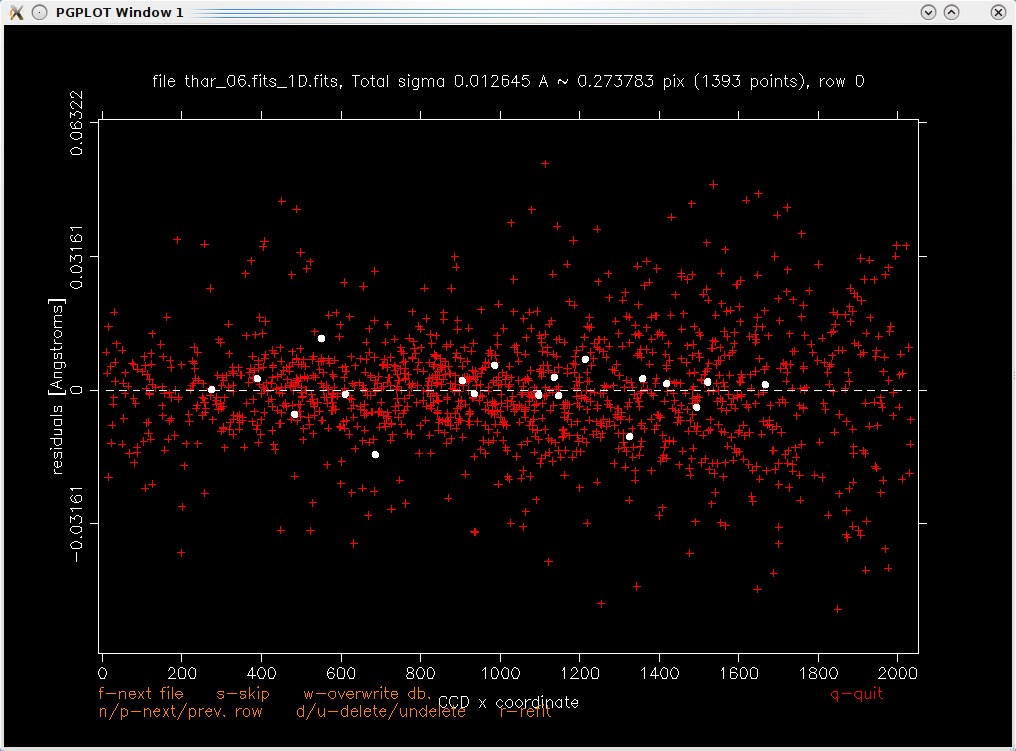Image resolution: width=1016 pixels, height=751 pixels.
Task: Select white point near x=1320 below zero
Action: coord(629,437)
